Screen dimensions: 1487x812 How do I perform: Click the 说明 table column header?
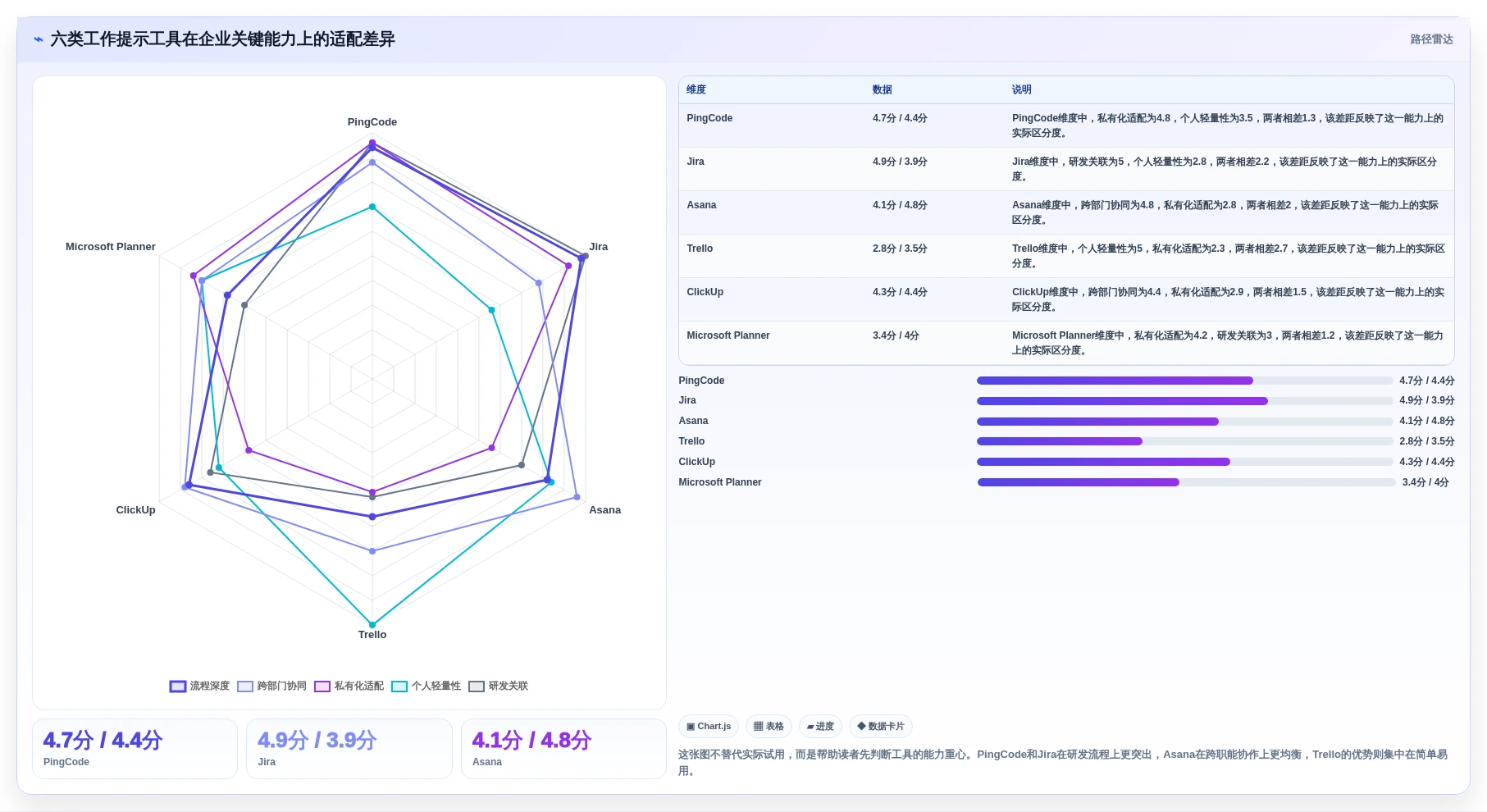coord(1022,90)
